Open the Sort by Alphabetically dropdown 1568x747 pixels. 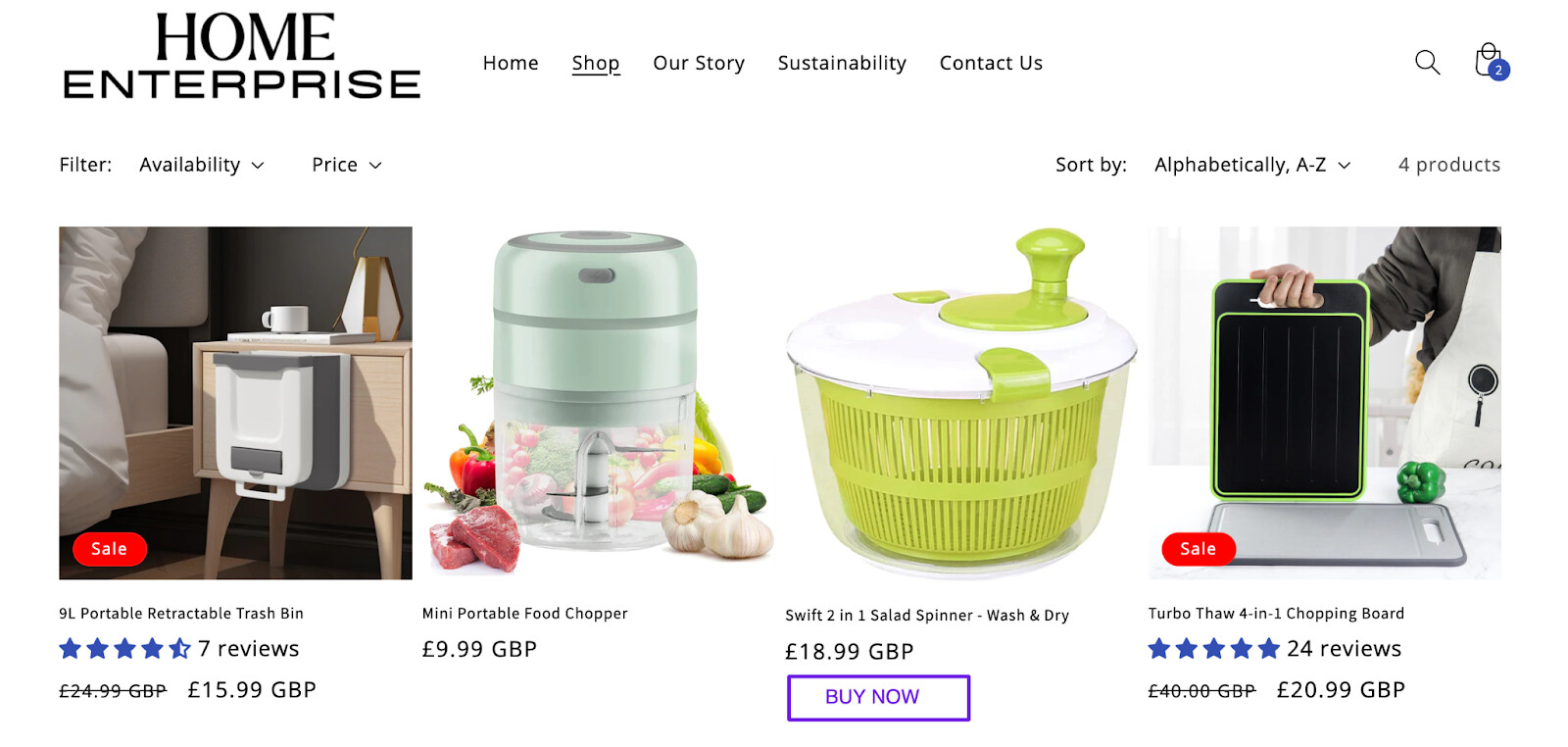coord(1251,165)
